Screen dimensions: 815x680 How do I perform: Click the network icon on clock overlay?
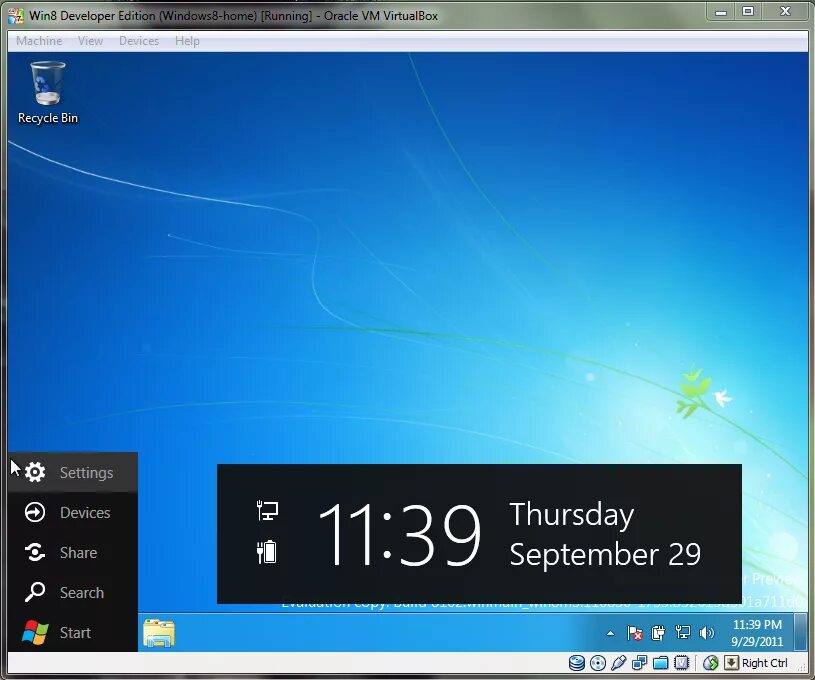(x=268, y=511)
